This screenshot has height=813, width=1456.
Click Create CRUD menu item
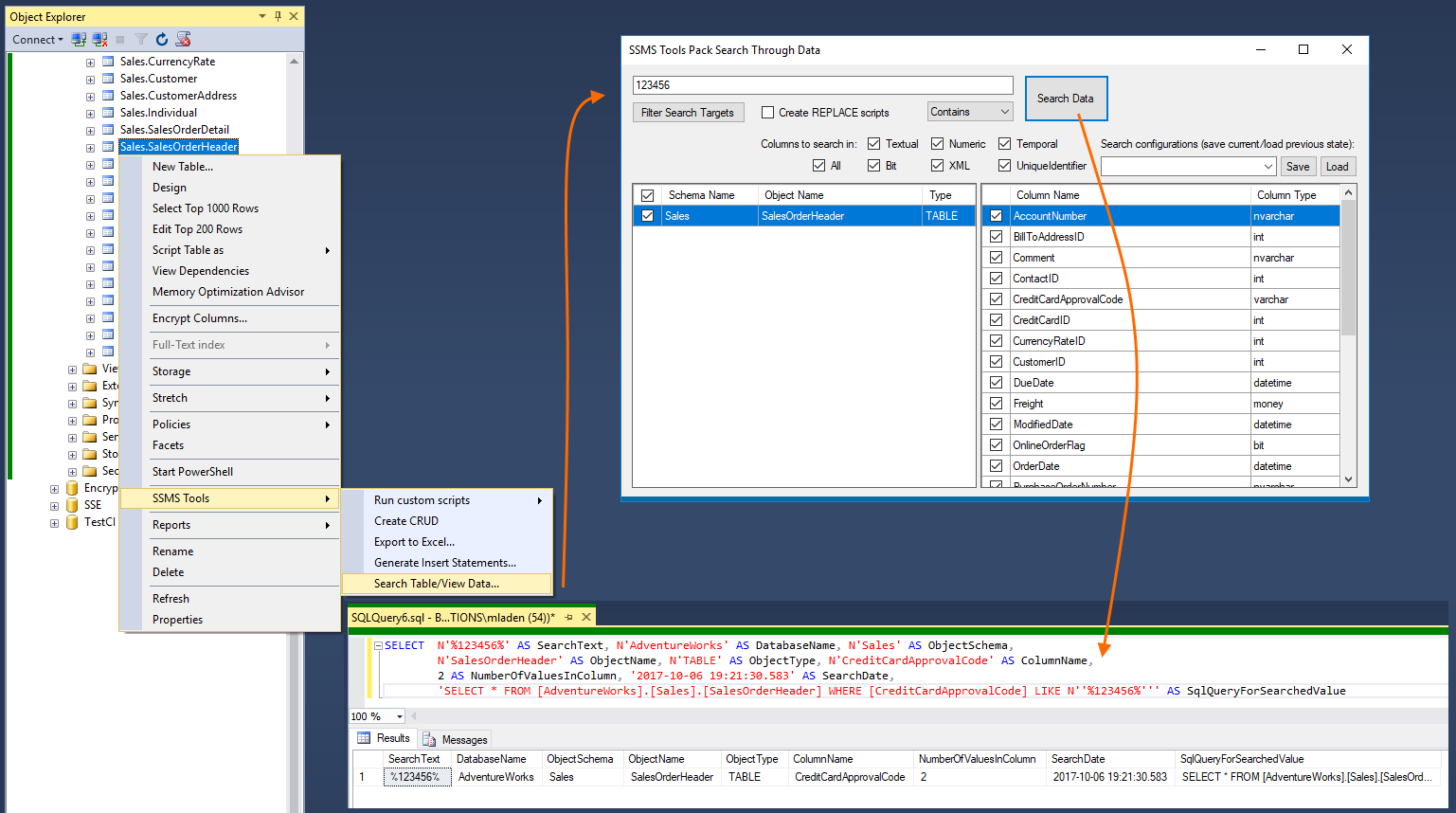click(x=446, y=521)
